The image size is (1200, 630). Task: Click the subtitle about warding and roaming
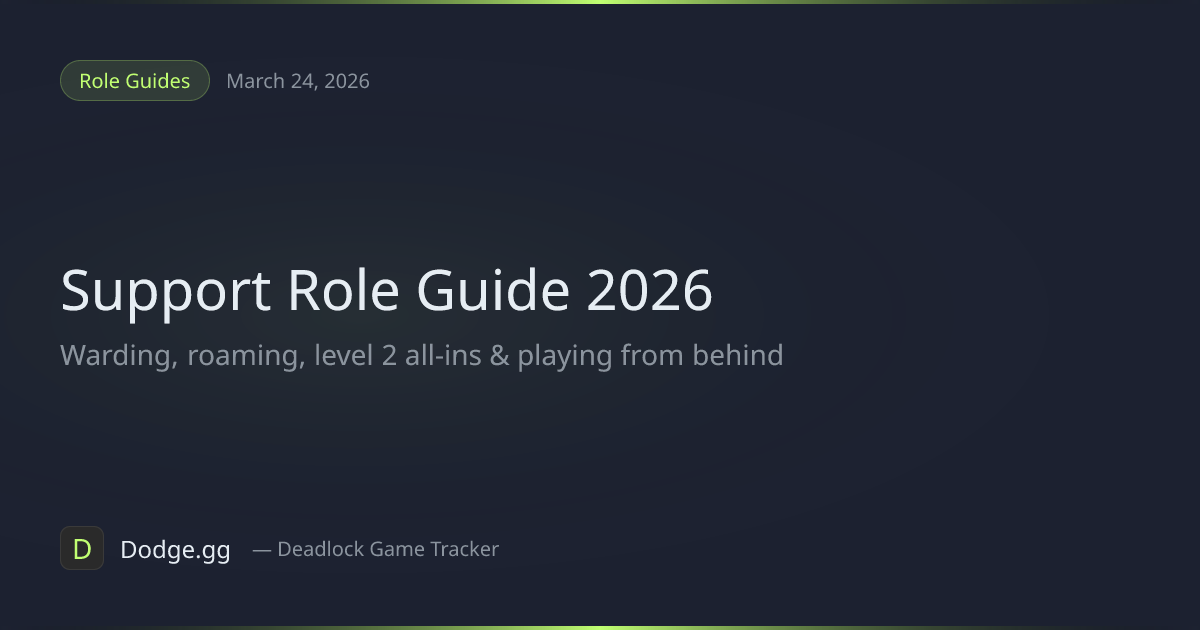(x=421, y=356)
